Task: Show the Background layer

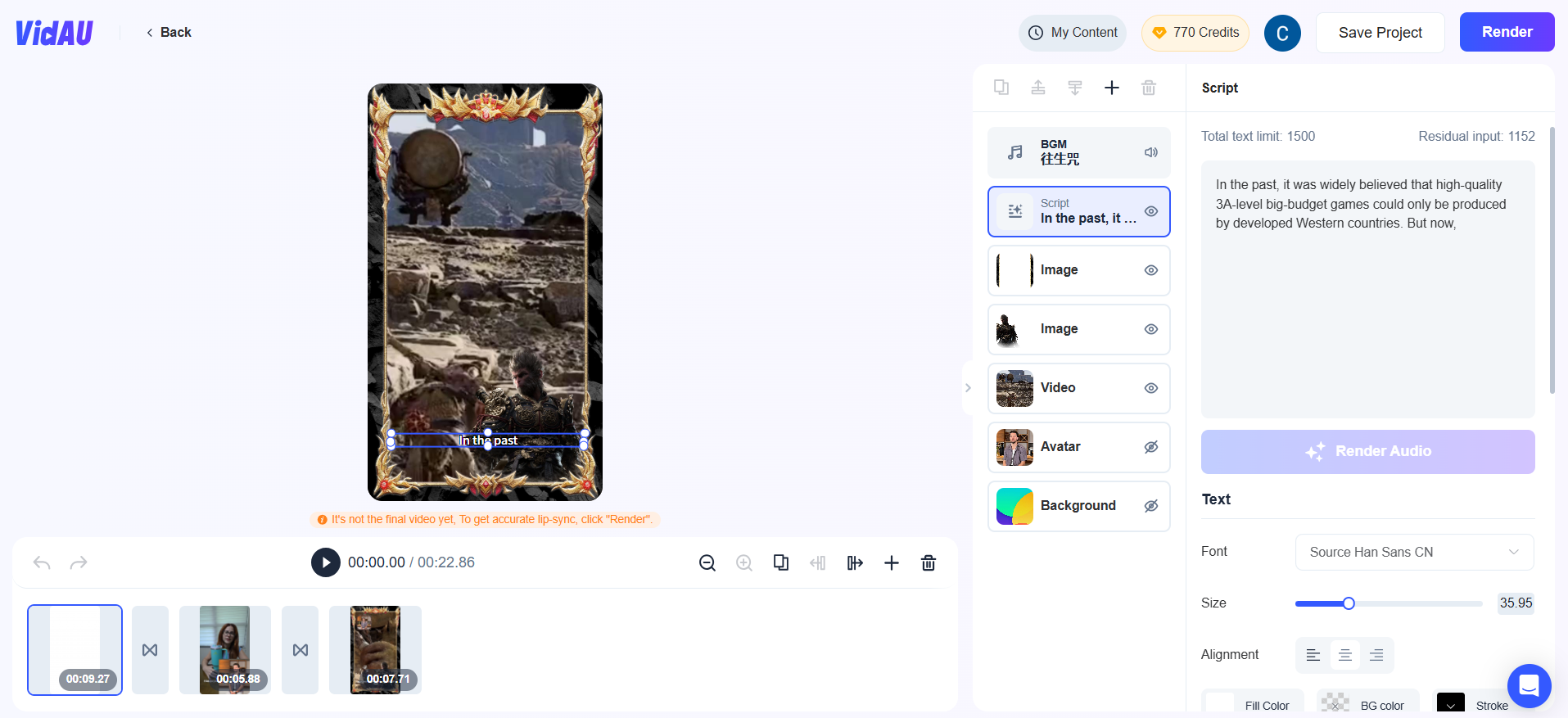Action: click(1151, 506)
